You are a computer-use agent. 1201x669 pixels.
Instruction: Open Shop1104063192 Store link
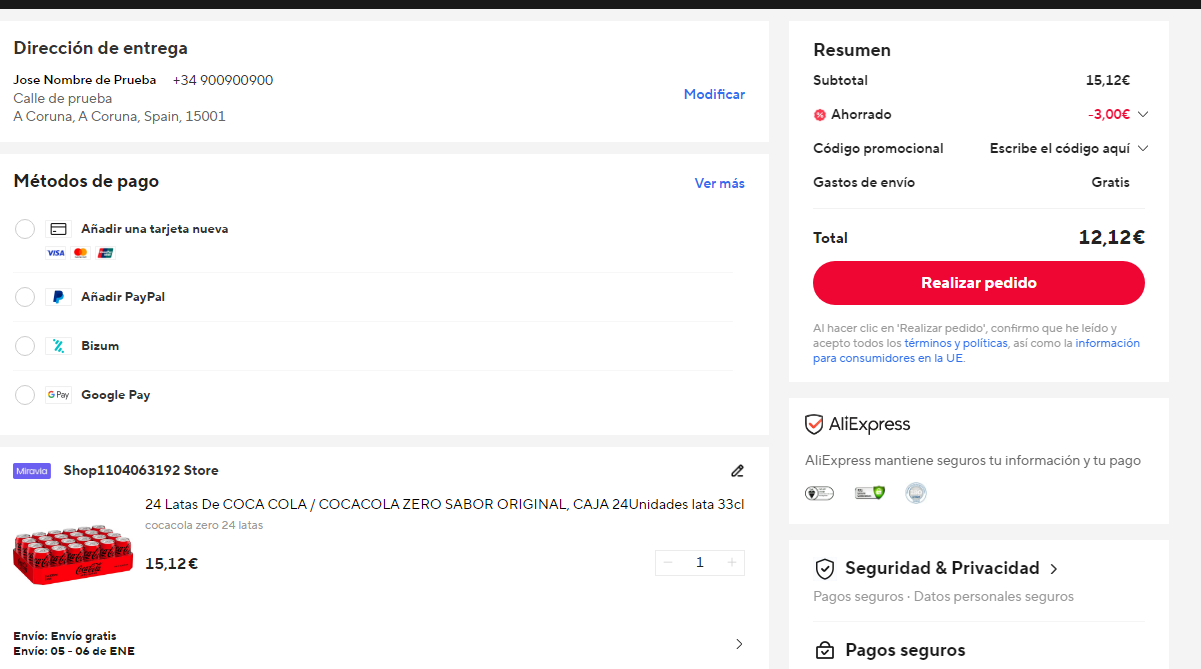point(141,470)
